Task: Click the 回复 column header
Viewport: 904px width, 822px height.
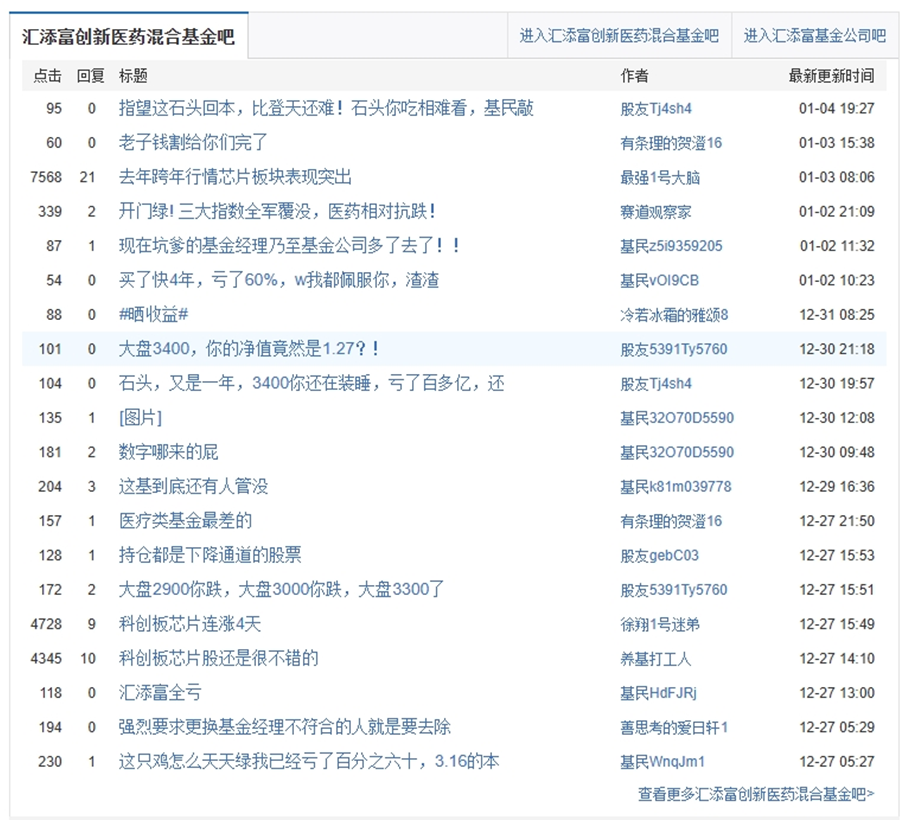Action: 91,76
